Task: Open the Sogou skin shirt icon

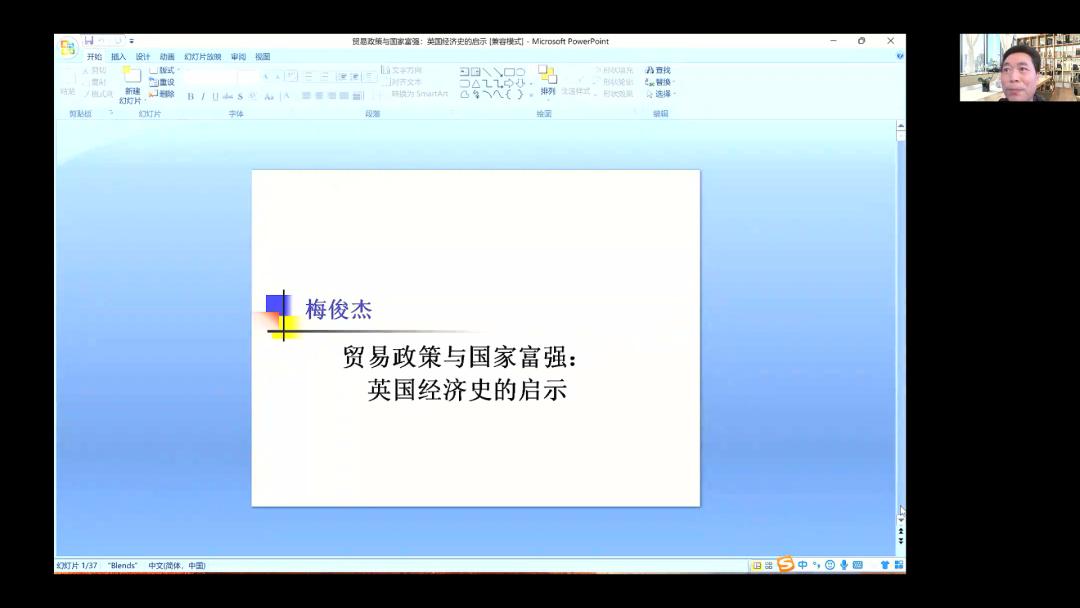Action: pos(885,565)
